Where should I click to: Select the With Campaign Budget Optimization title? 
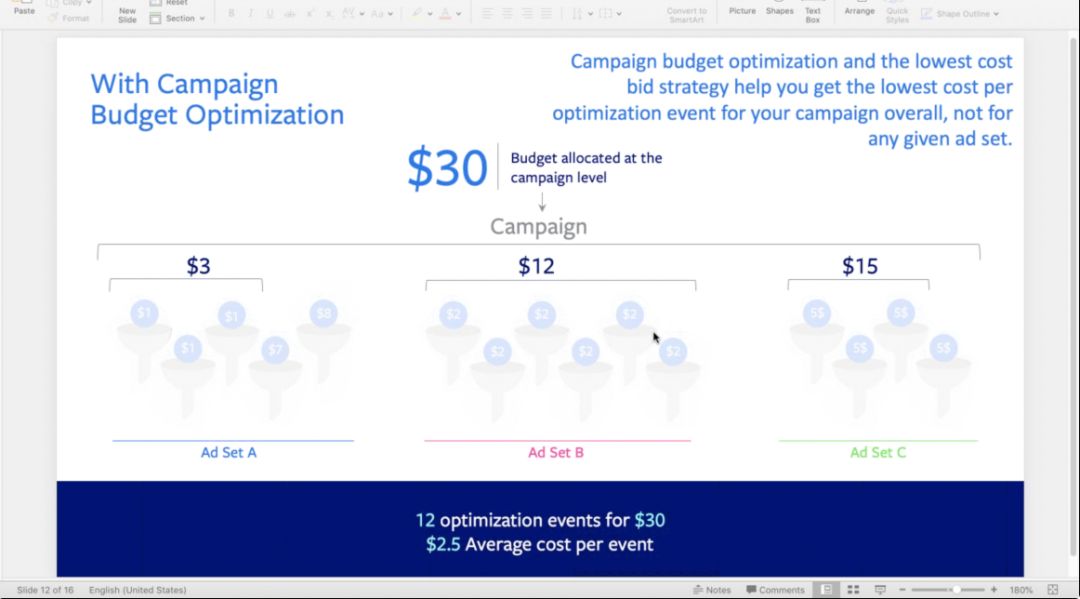coord(217,99)
